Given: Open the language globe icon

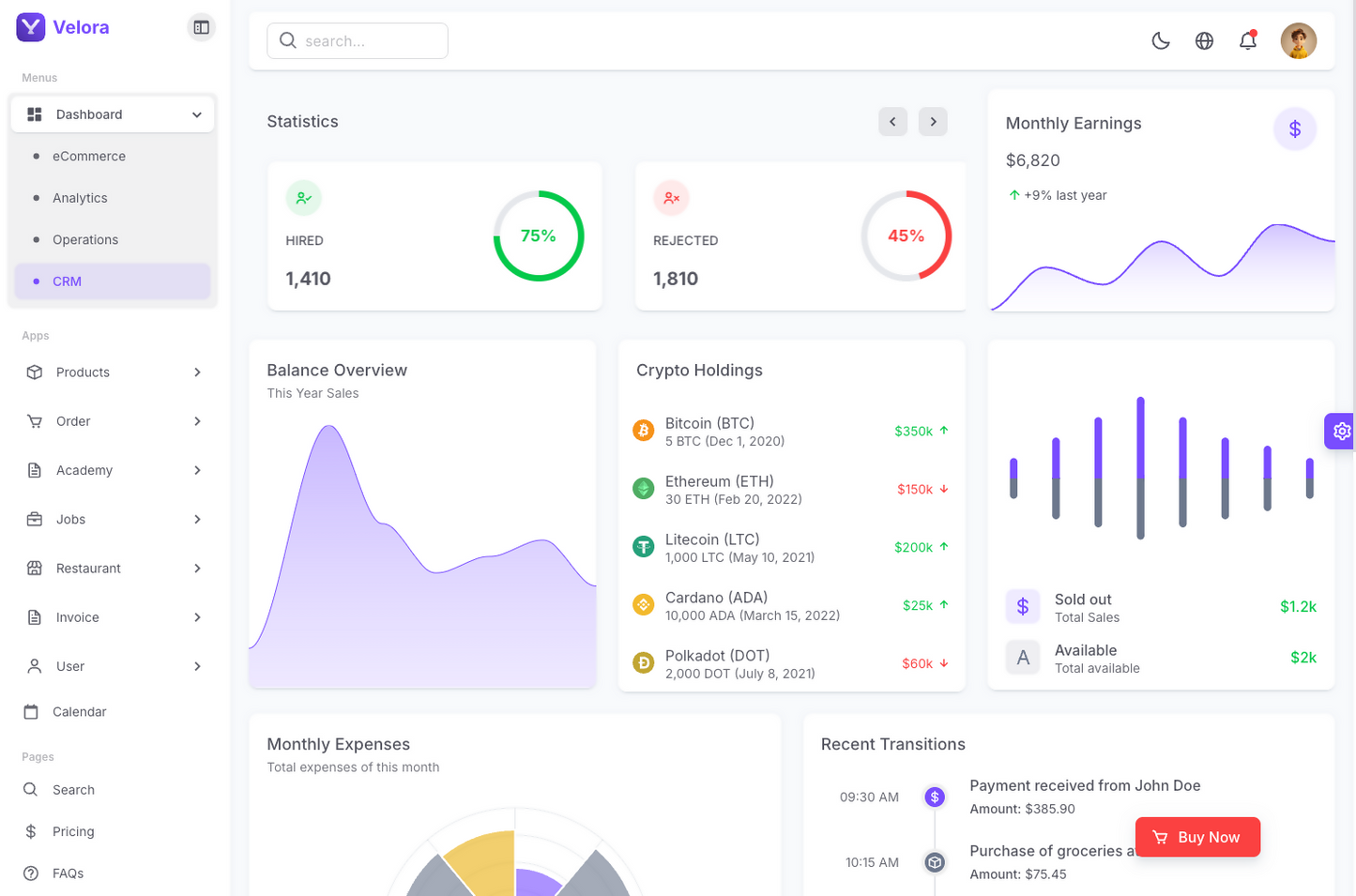Looking at the screenshot, I should [1204, 40].
